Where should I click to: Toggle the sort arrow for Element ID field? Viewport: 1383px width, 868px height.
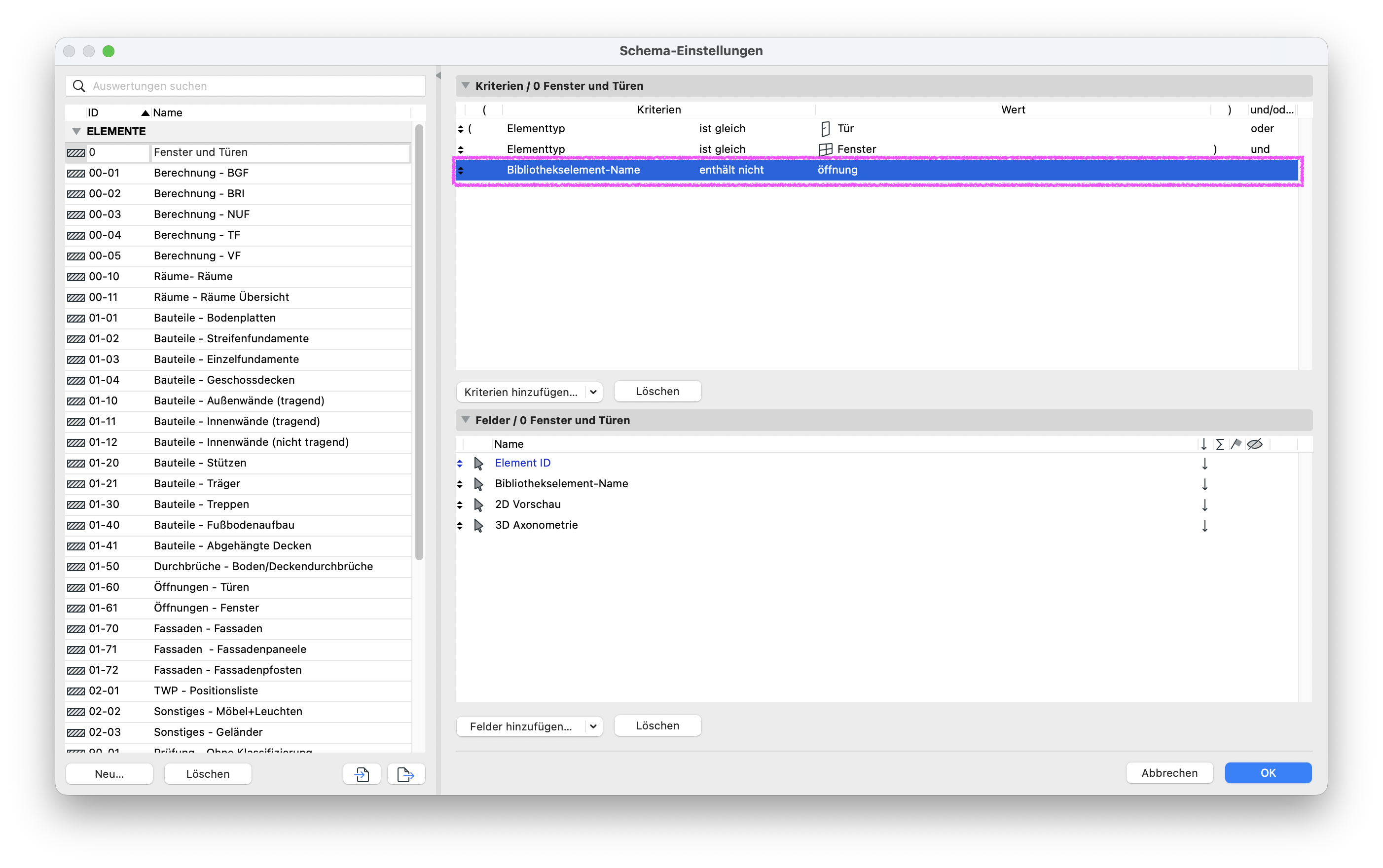(1204, 463)
